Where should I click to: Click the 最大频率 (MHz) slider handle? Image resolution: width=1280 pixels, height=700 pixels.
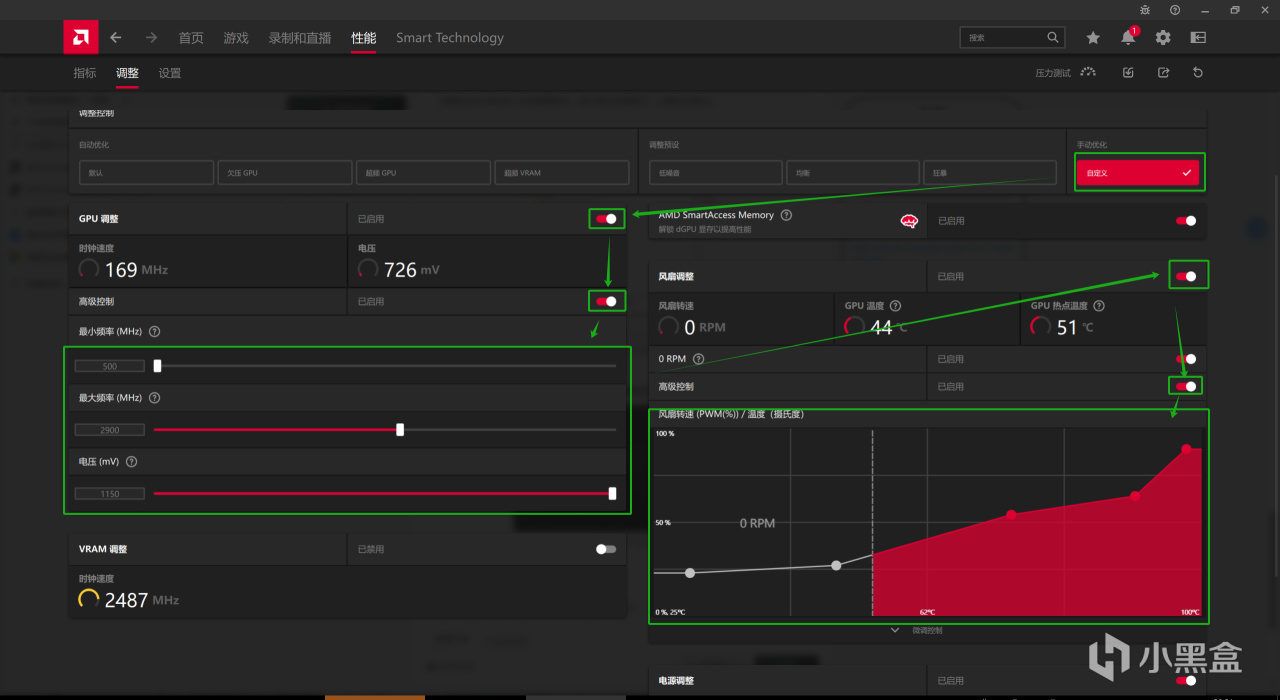[x=400, y=430]
